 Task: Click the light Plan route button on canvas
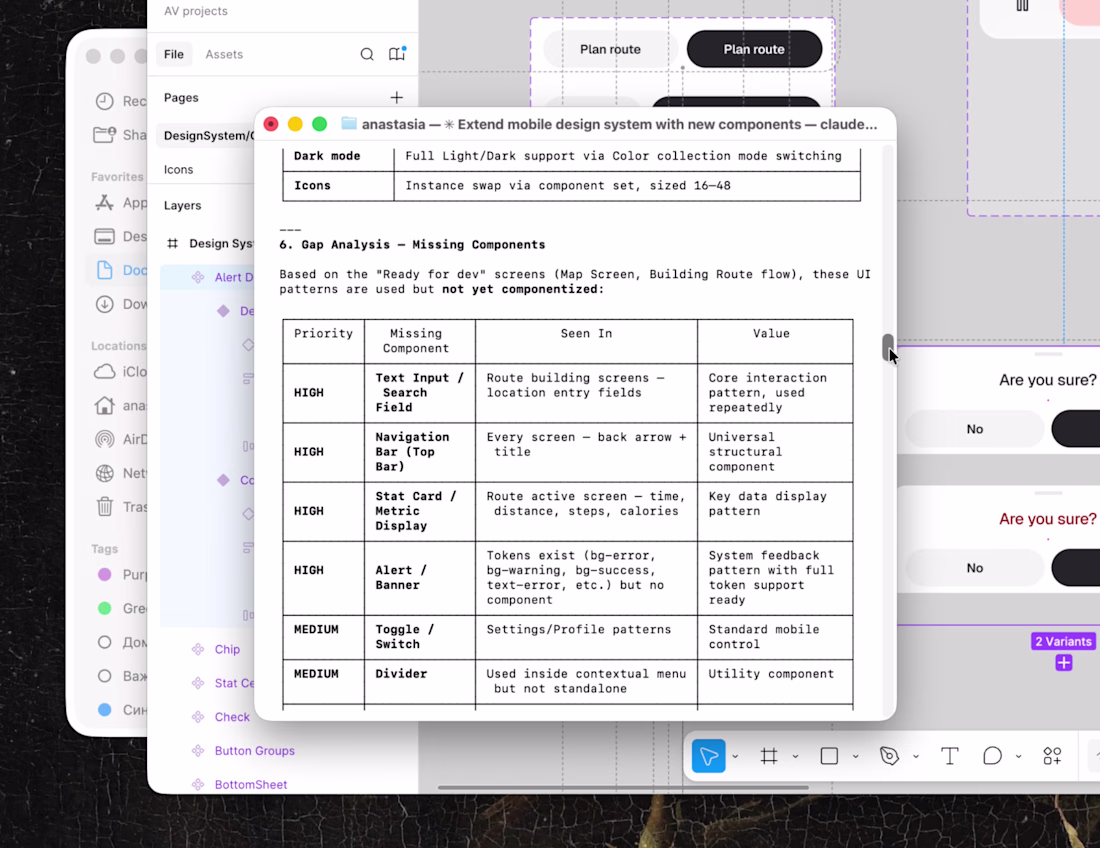[x=610, y=49]
